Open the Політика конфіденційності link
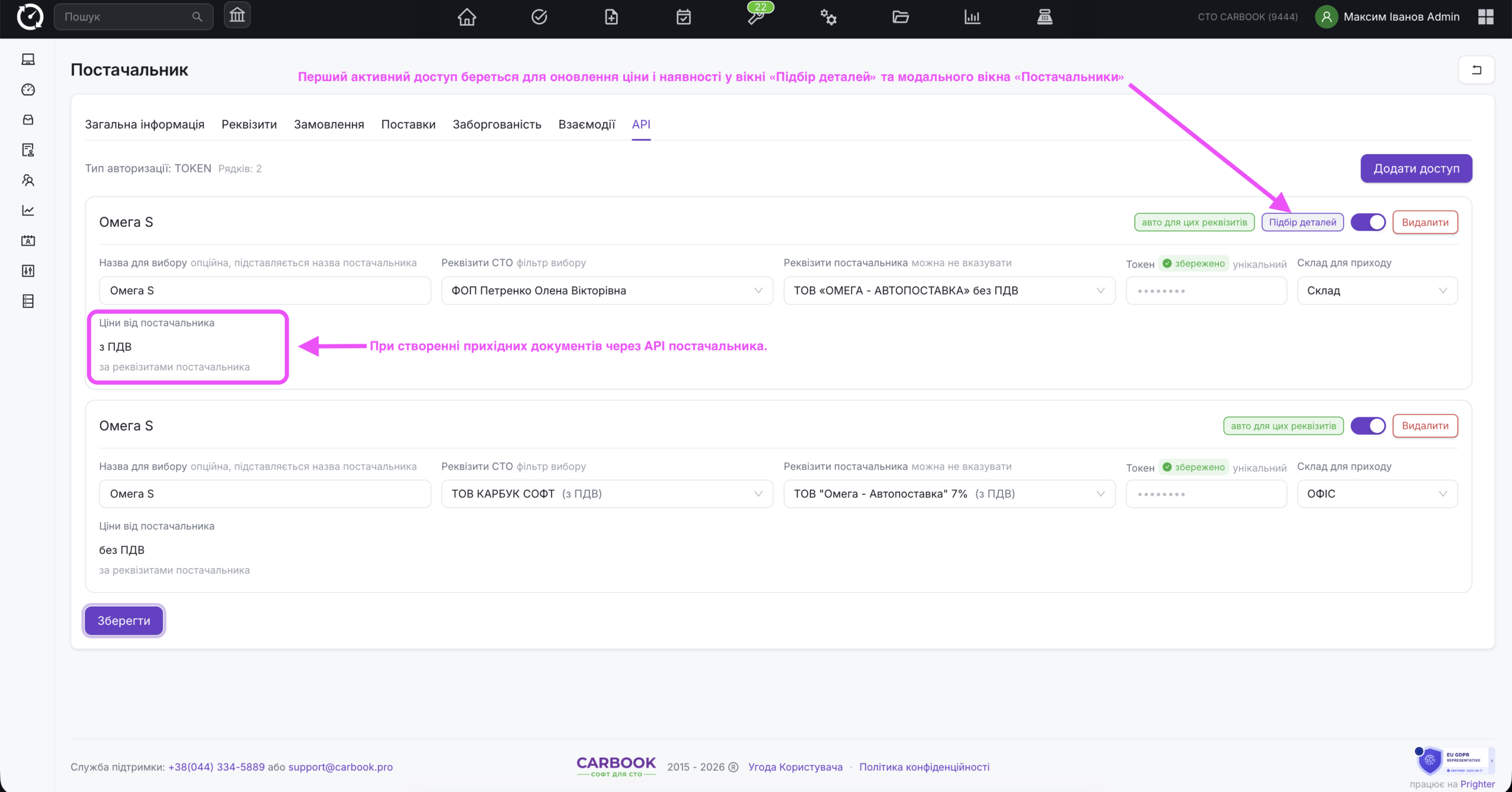Screen dimensions: 1512x792 tap(924, 767)
